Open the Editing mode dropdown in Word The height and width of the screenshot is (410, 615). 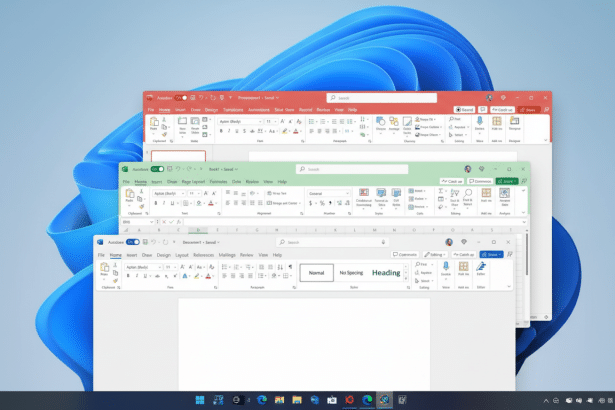coord(435,255)
